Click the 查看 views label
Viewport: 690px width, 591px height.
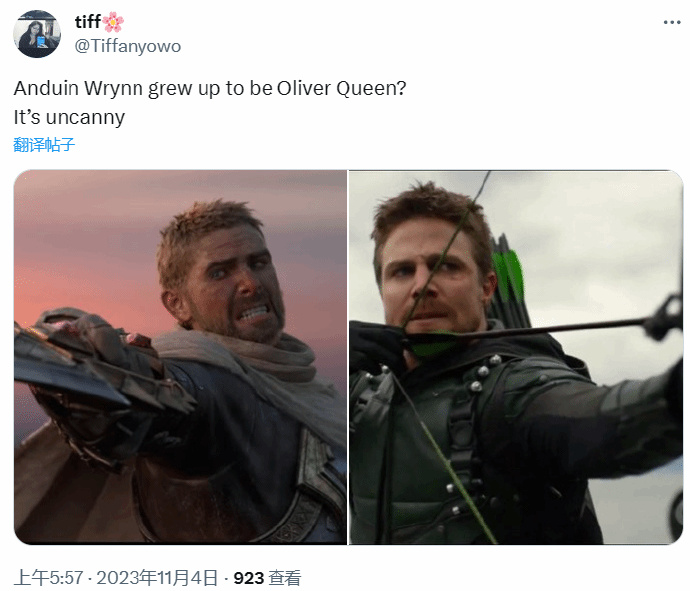point(285,578)
